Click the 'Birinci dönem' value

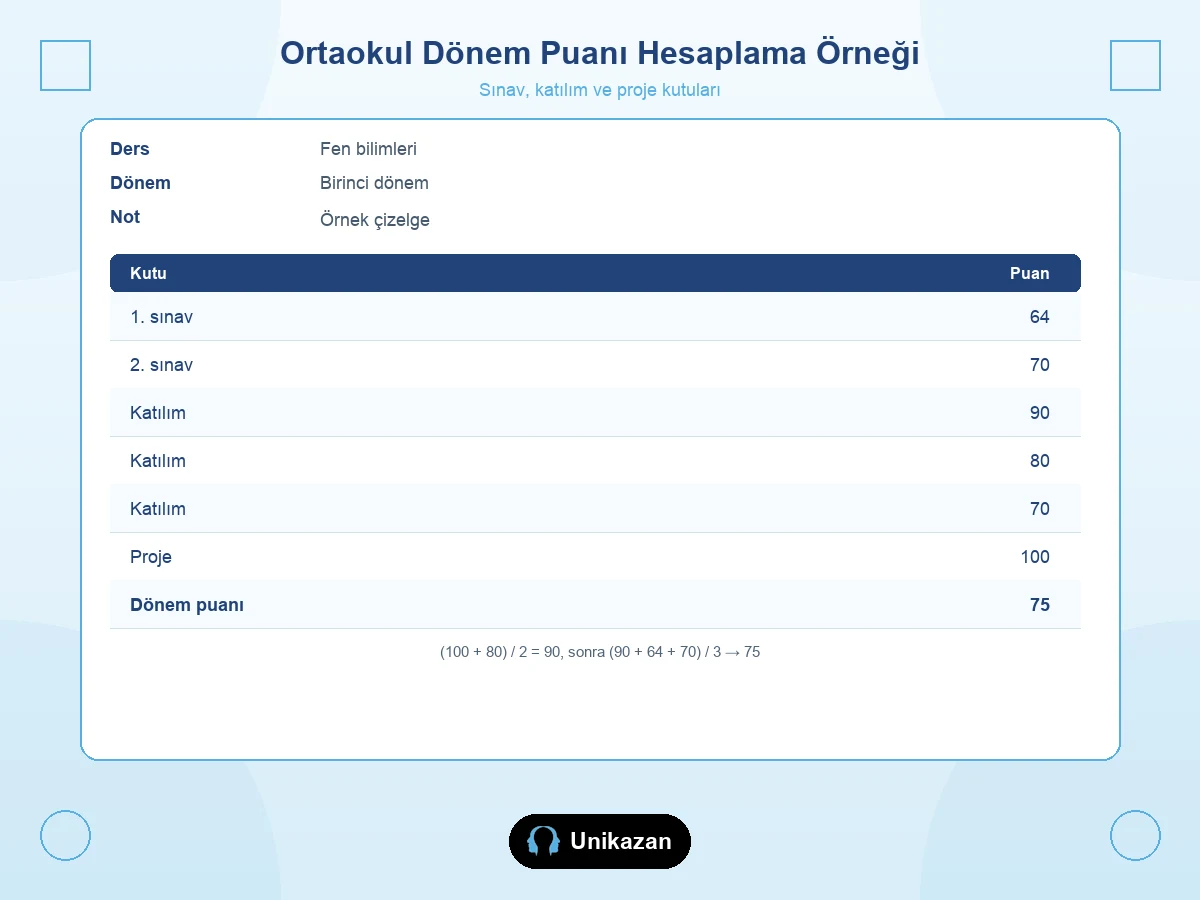(374, 183)
